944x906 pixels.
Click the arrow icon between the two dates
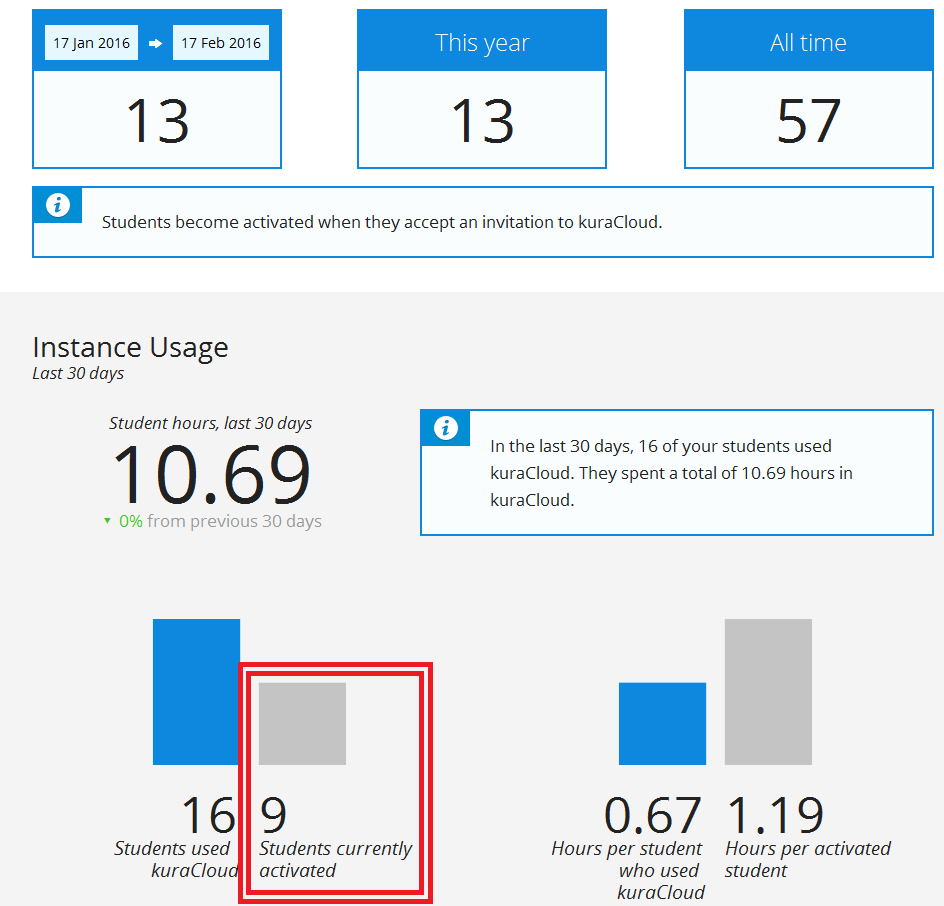[156, 43]
